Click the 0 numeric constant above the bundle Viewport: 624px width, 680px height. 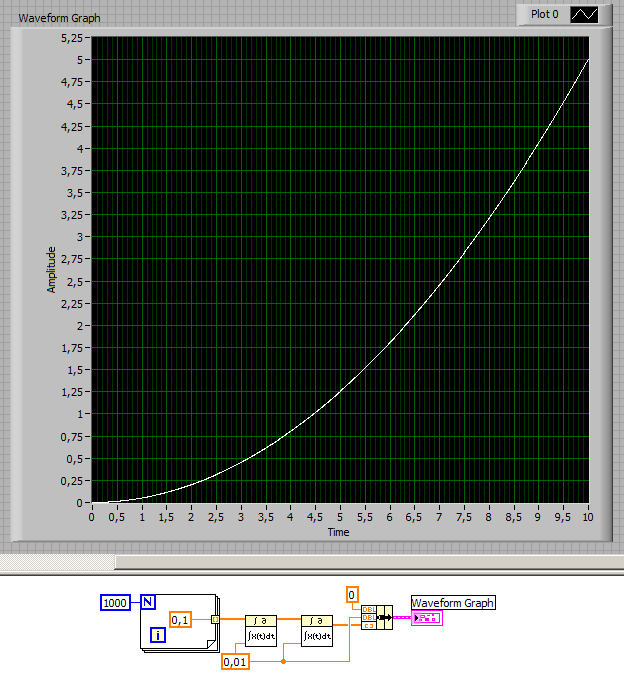pos(352,595)
